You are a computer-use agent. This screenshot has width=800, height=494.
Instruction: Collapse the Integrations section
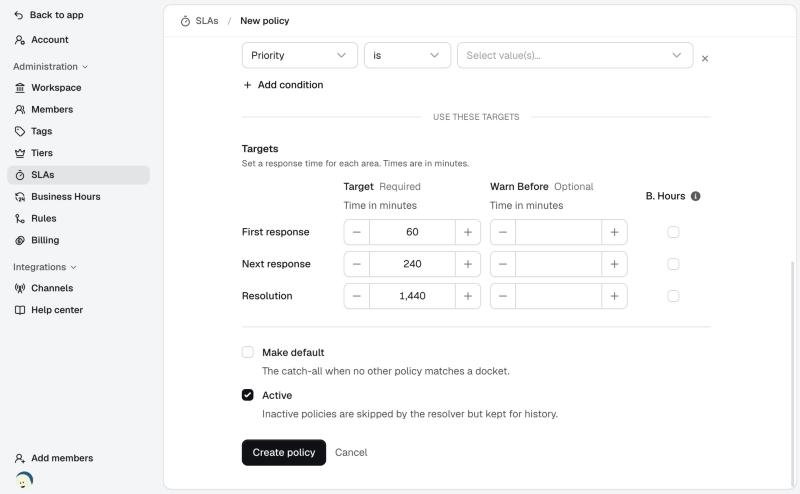(45, 267)
